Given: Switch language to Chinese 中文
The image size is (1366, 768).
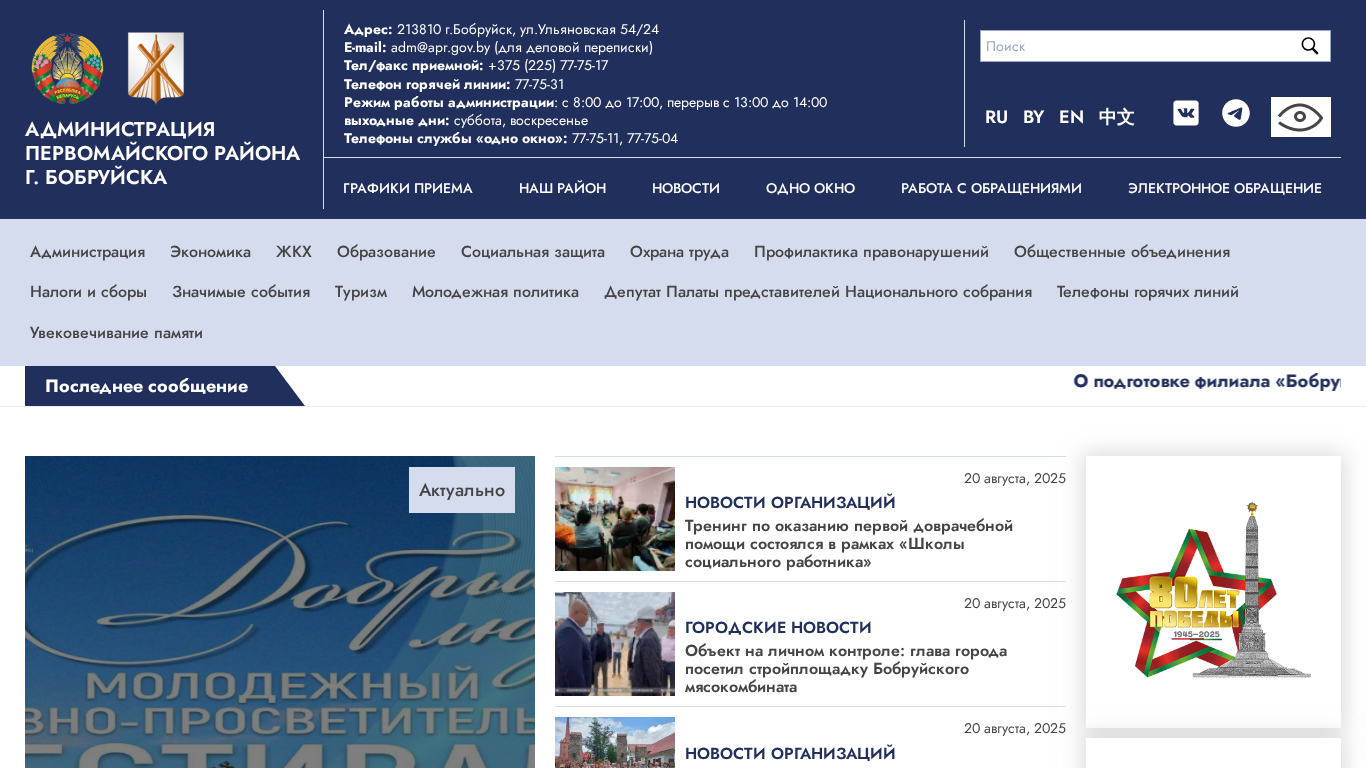Looking at the screenshot, I should tap(1116, 117).
